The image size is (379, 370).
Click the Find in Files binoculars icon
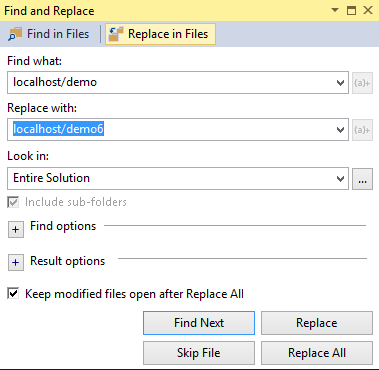coord(15,34)
